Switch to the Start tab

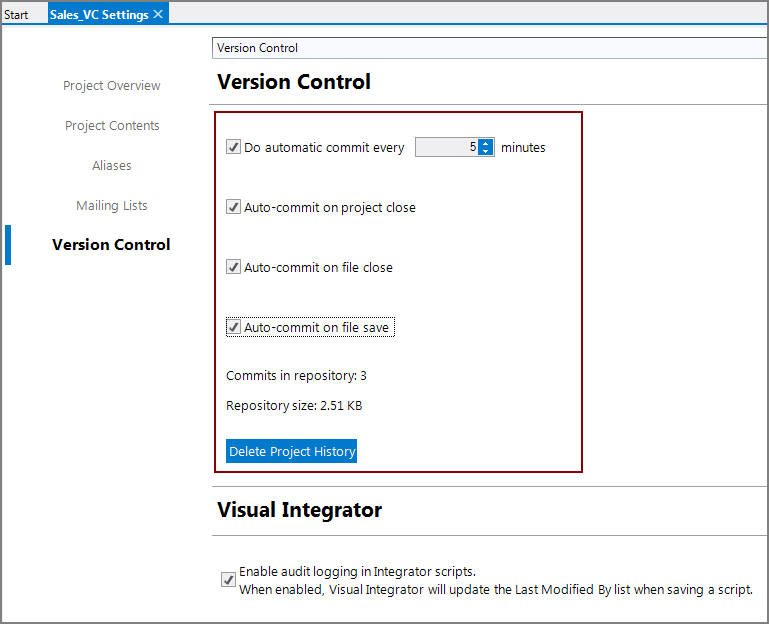click(16, 15)
